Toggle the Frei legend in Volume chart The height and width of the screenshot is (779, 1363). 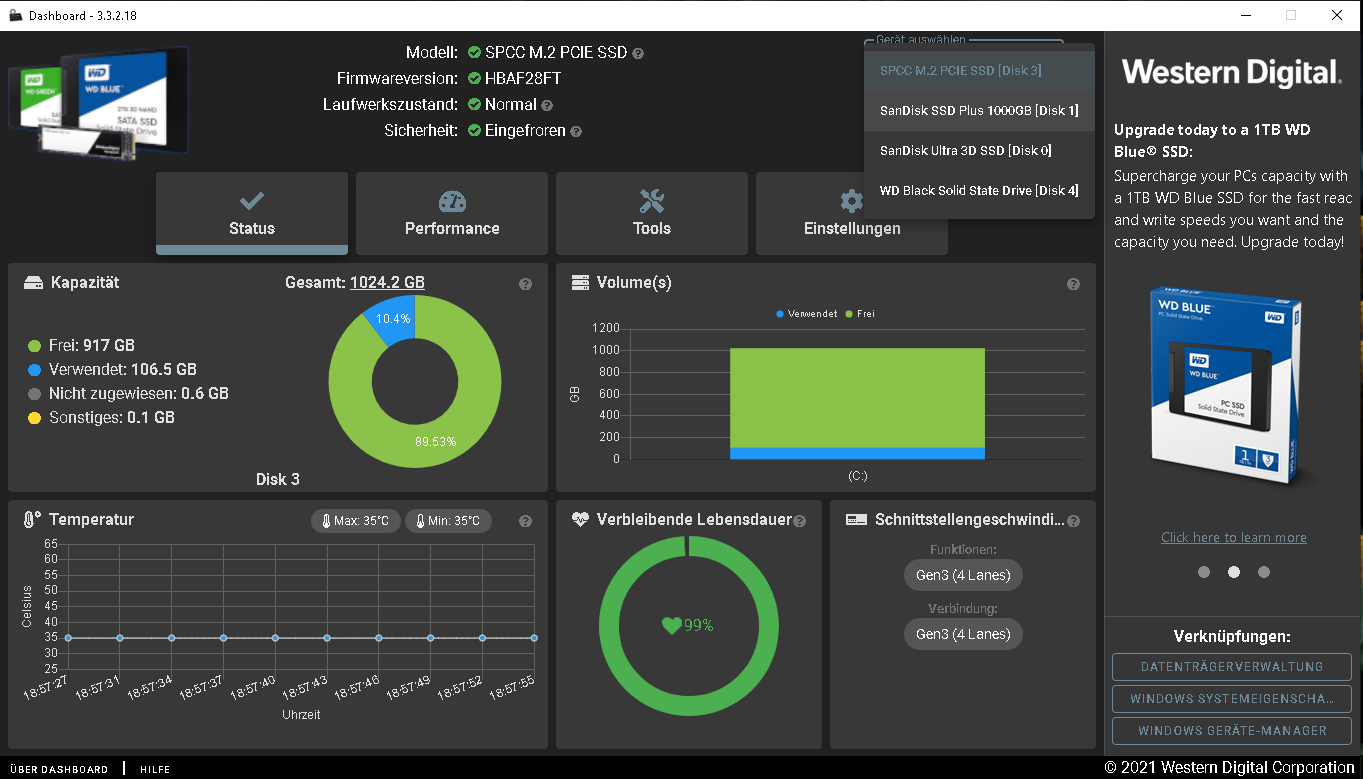[861, 314]
